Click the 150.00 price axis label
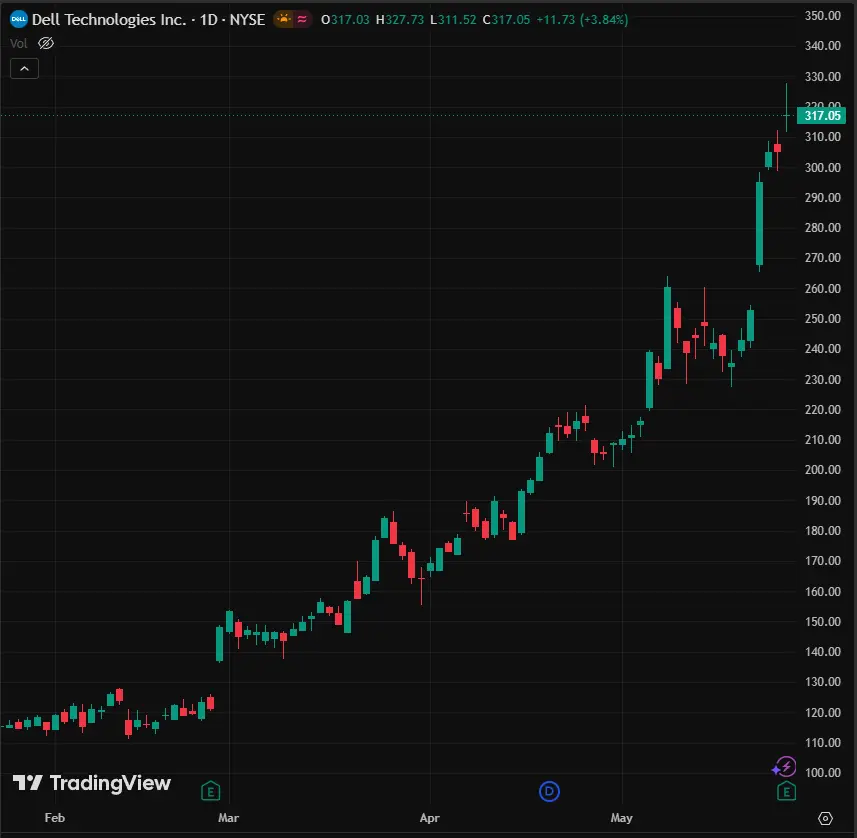 click(823, 622)
